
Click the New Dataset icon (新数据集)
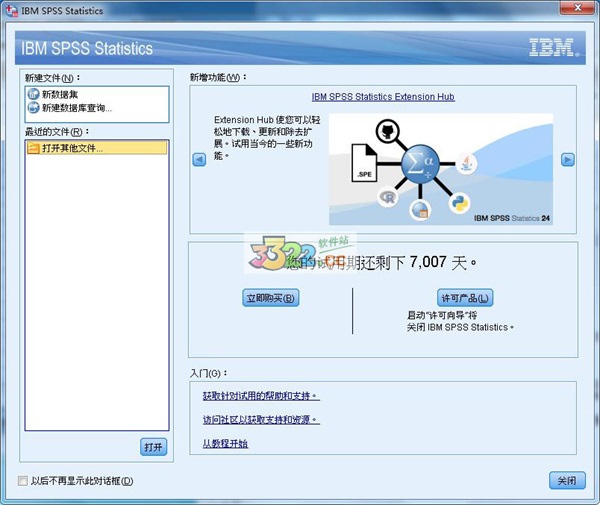click(33, 94)
